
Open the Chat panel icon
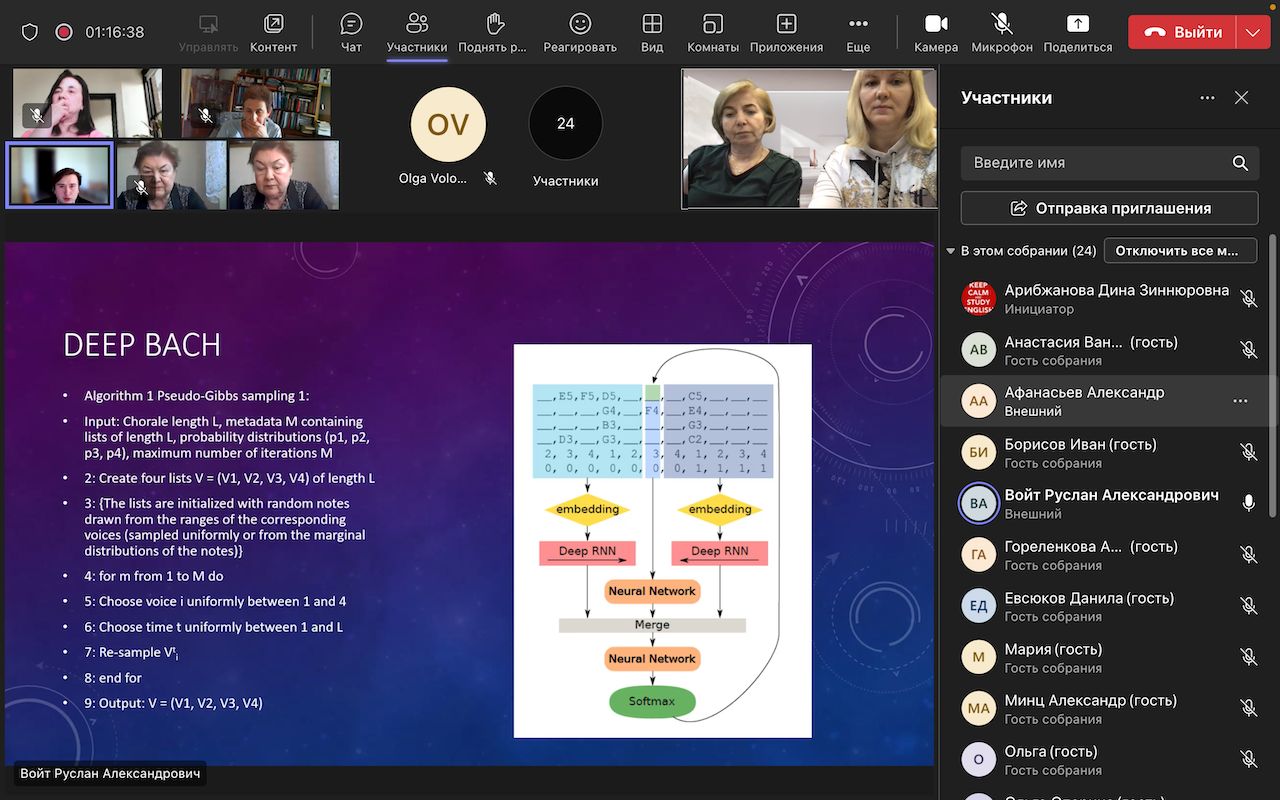(x=351, y=24)
